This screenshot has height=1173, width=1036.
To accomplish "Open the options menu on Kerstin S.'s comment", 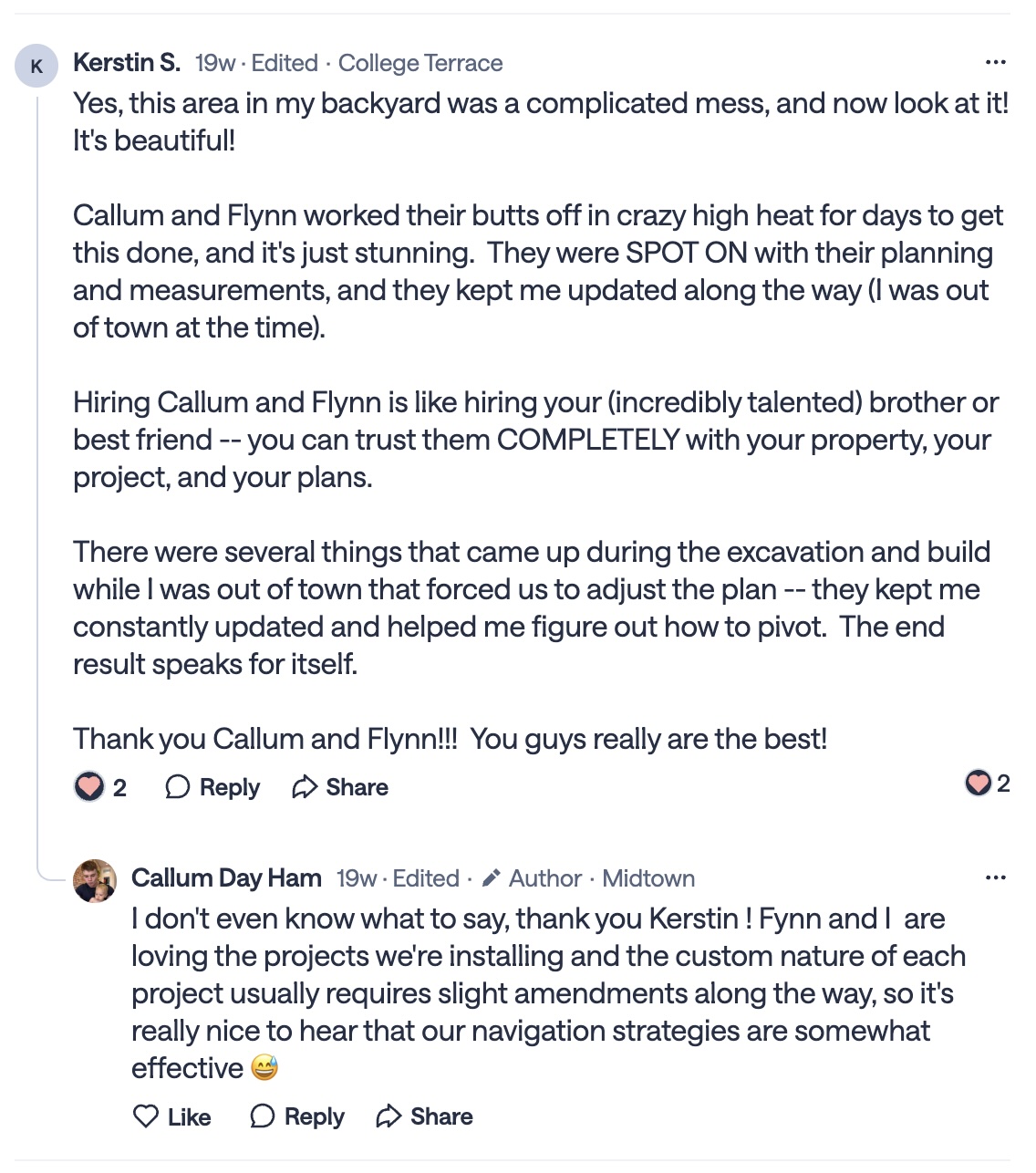I will tap(995, 63).
